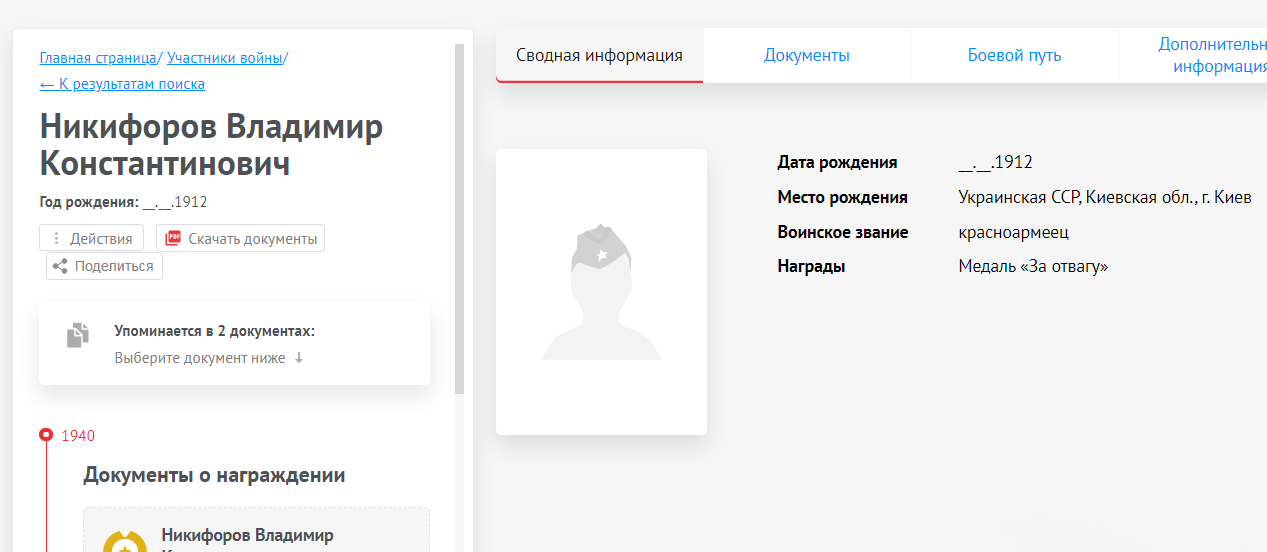
Task: Click the three-dots icon in Действия
Action: coord(56,238)
